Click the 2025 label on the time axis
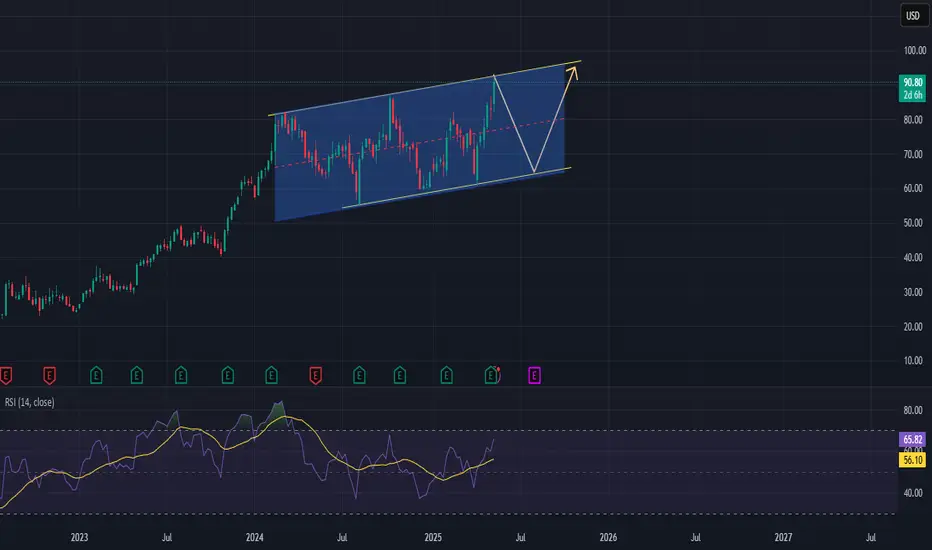 (433, 537)
